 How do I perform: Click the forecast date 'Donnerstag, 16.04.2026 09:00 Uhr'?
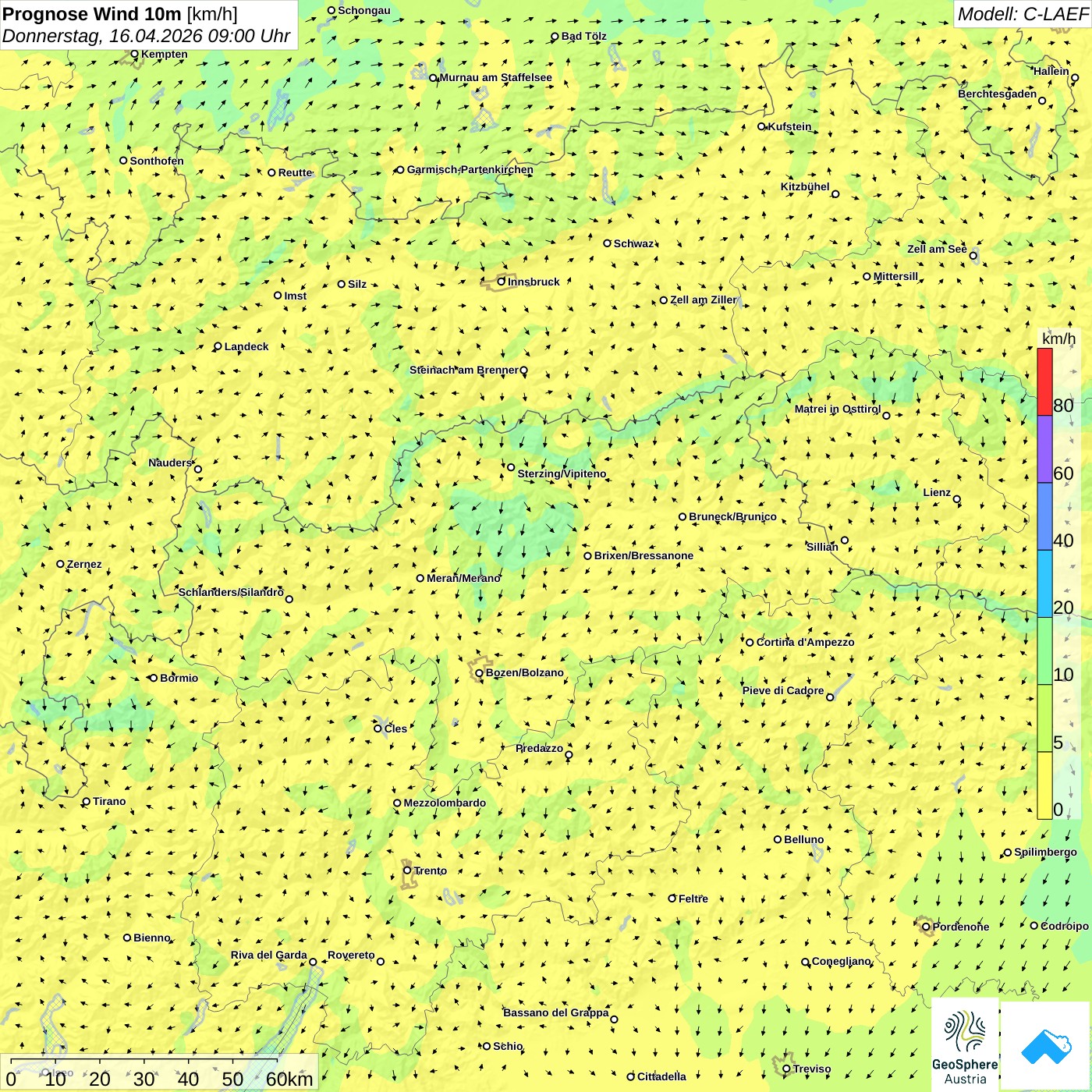tap(146, 36)
